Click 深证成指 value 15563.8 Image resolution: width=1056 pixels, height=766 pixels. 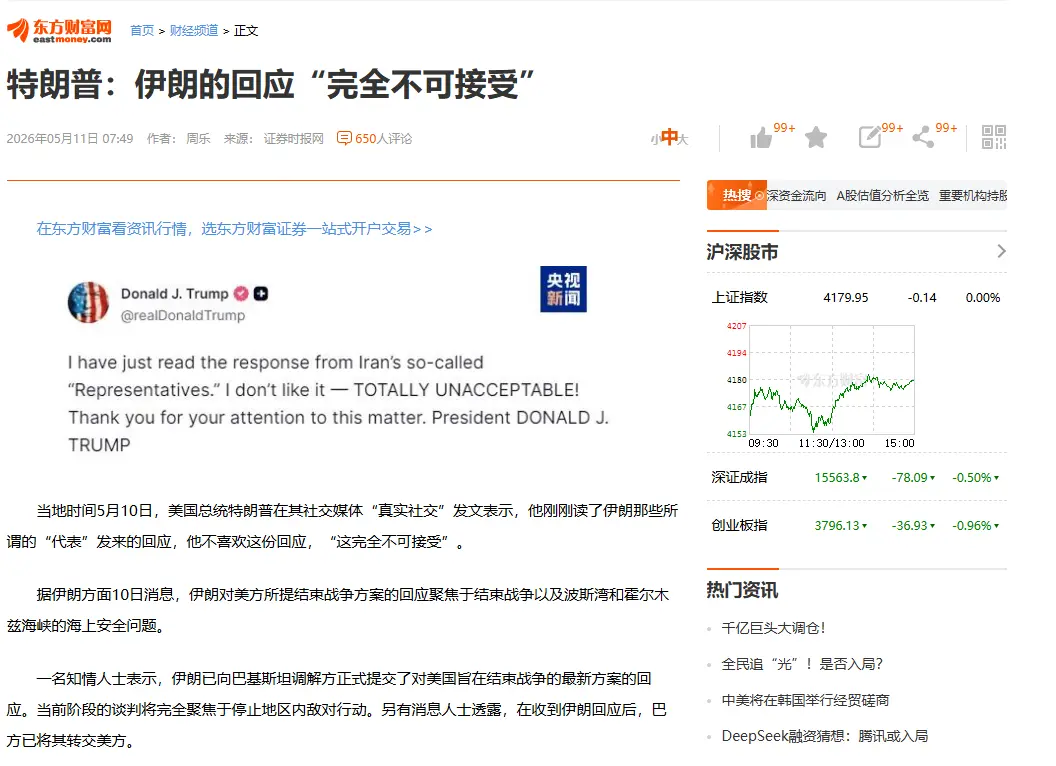click(840, 477)
